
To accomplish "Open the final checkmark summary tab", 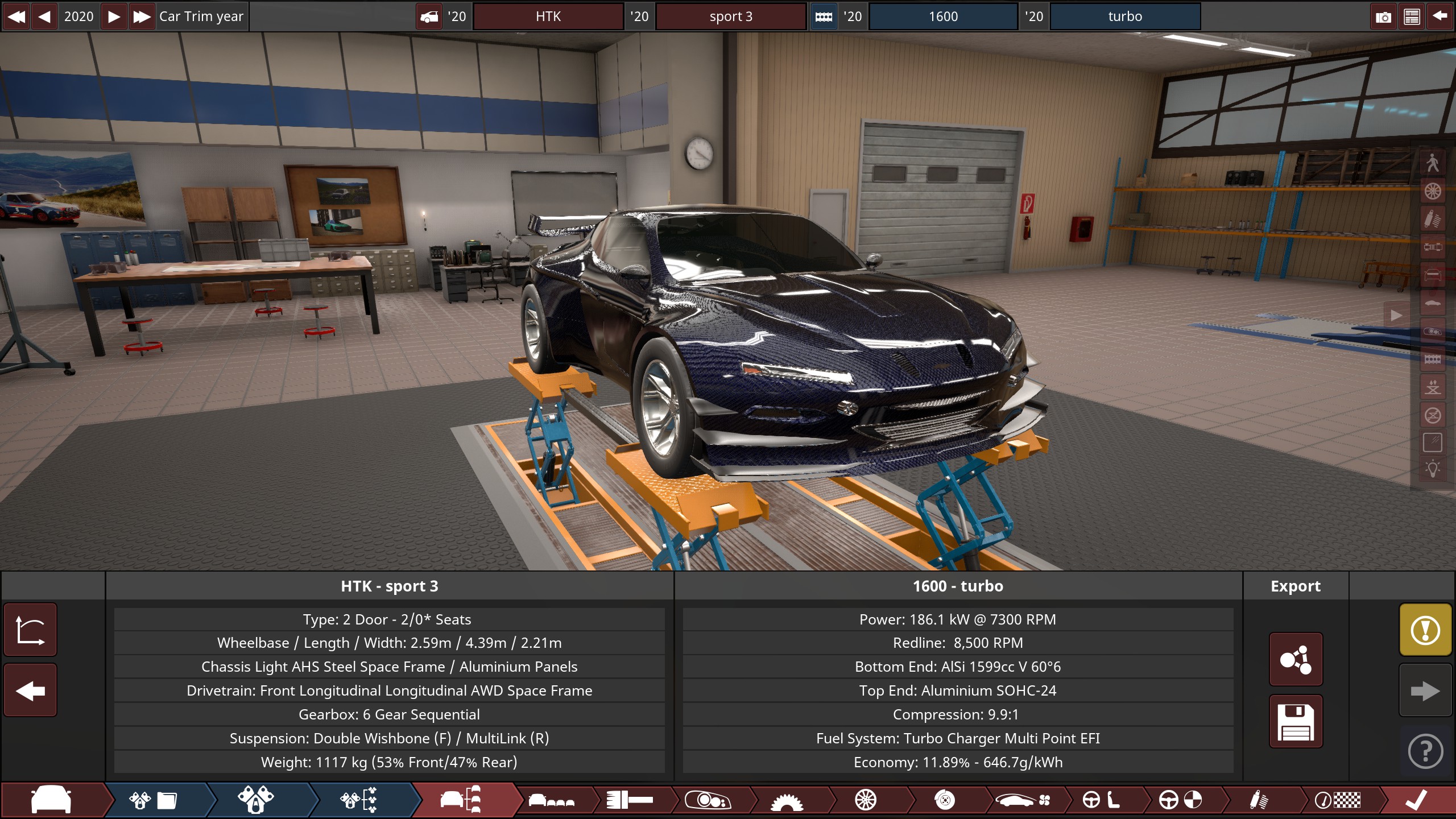I will click(1416, 801).
